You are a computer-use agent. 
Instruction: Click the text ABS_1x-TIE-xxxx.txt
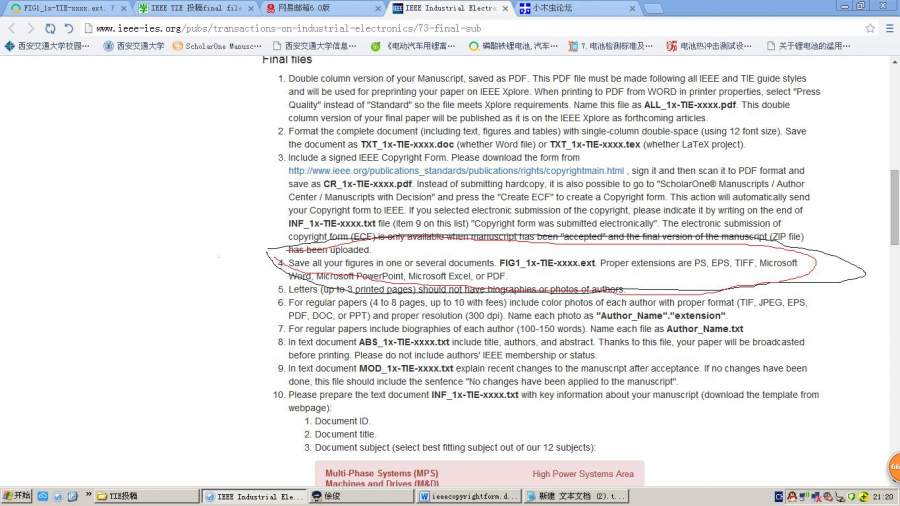[x=404, y=342]
